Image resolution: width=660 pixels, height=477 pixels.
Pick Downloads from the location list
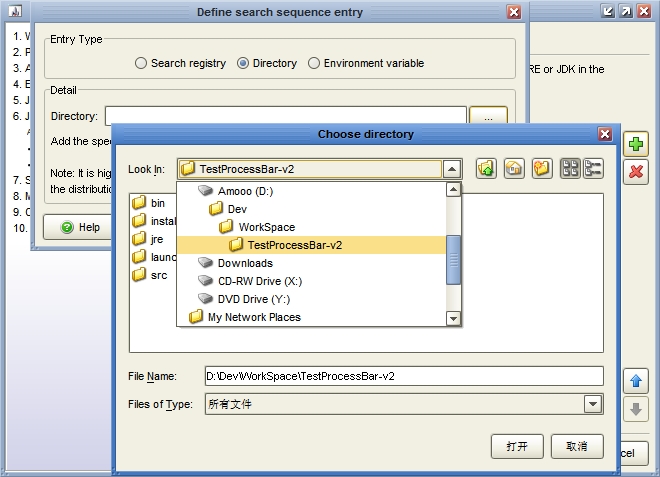(x=245, y=263)
